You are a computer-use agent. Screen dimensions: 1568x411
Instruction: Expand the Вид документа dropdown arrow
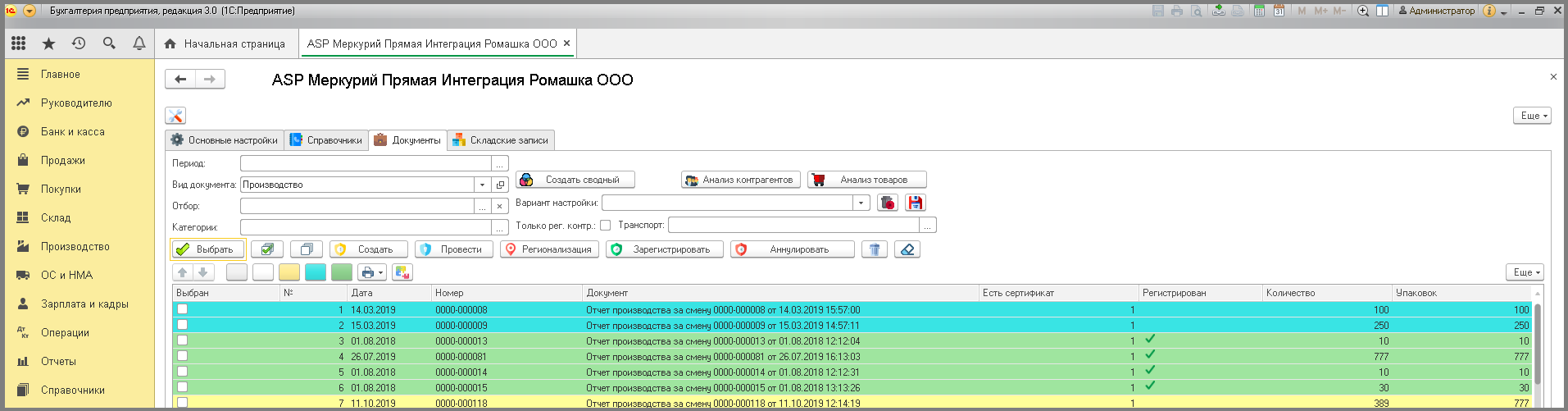482,185
